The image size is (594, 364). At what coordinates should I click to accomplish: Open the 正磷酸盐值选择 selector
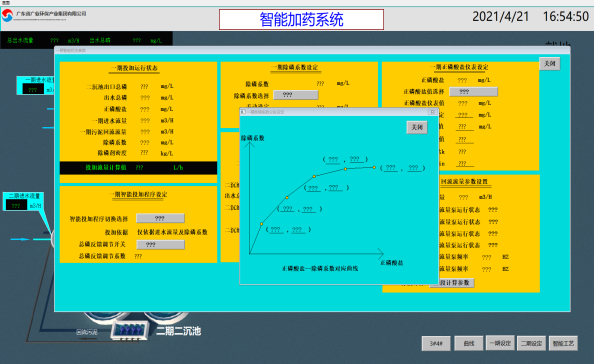(x=473, y=91)
